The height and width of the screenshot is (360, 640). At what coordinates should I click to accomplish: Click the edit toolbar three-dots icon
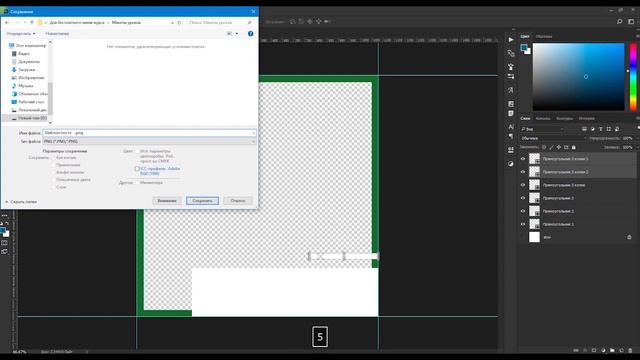pos(4,215)
